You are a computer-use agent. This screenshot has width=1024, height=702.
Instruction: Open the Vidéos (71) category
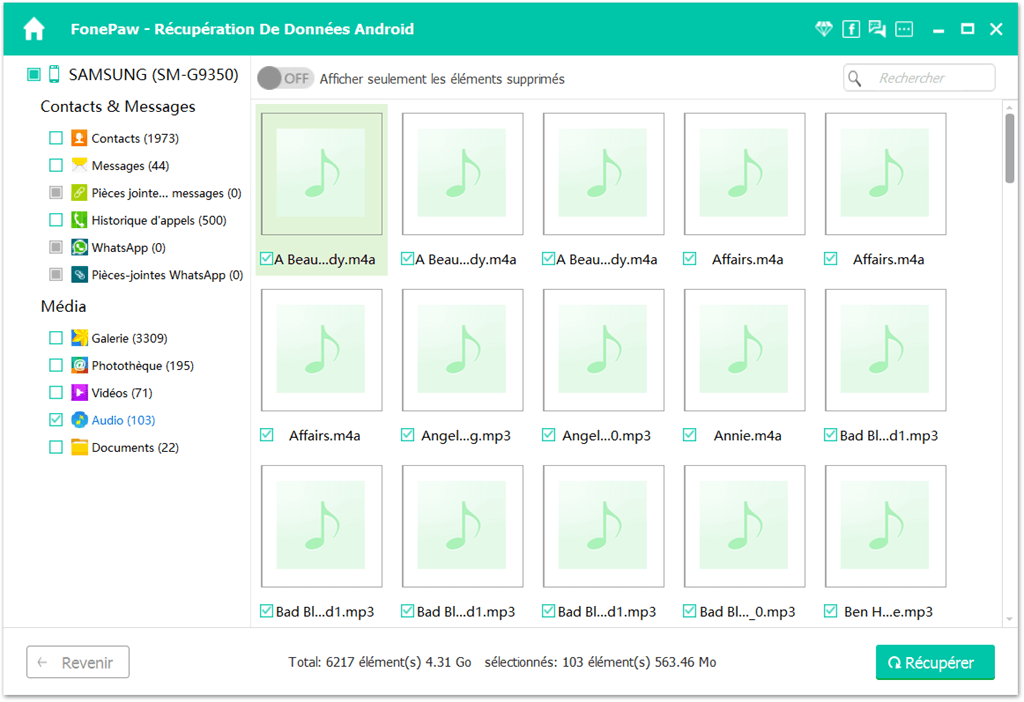[122, 392]
